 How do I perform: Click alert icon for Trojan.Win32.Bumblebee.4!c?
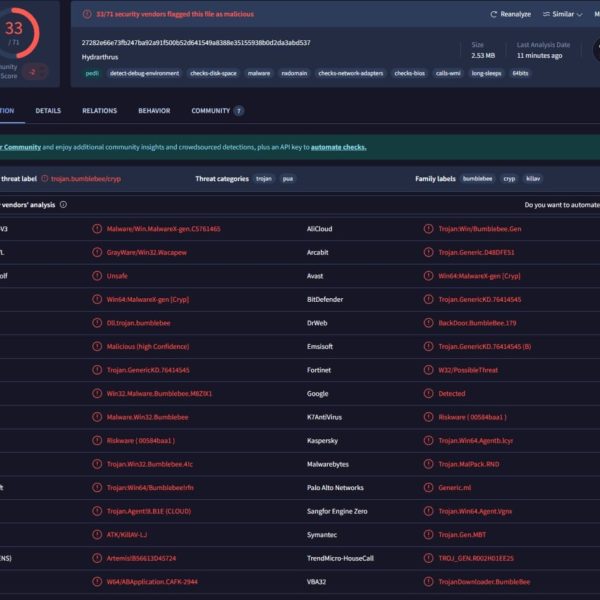click(97, 464)
